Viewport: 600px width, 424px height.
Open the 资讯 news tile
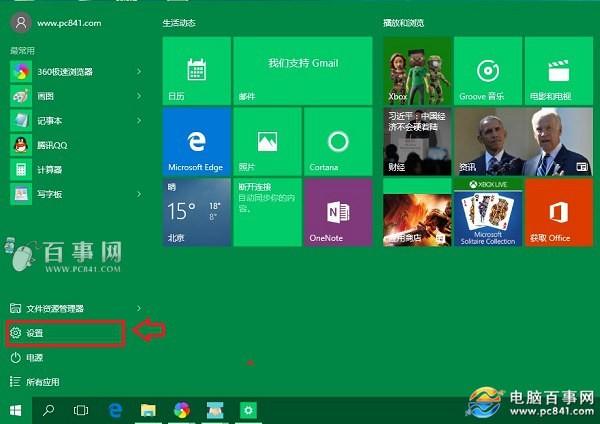pyautogui.click(x=523, y=142)
